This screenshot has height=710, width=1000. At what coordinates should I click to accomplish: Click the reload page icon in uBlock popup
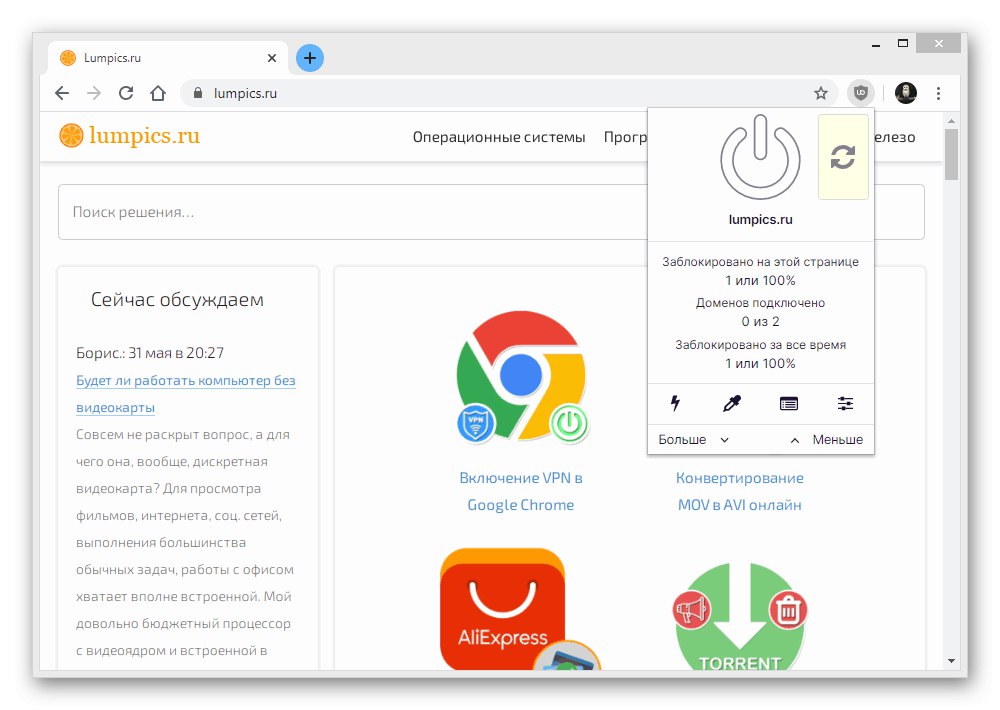coord(842,157)
